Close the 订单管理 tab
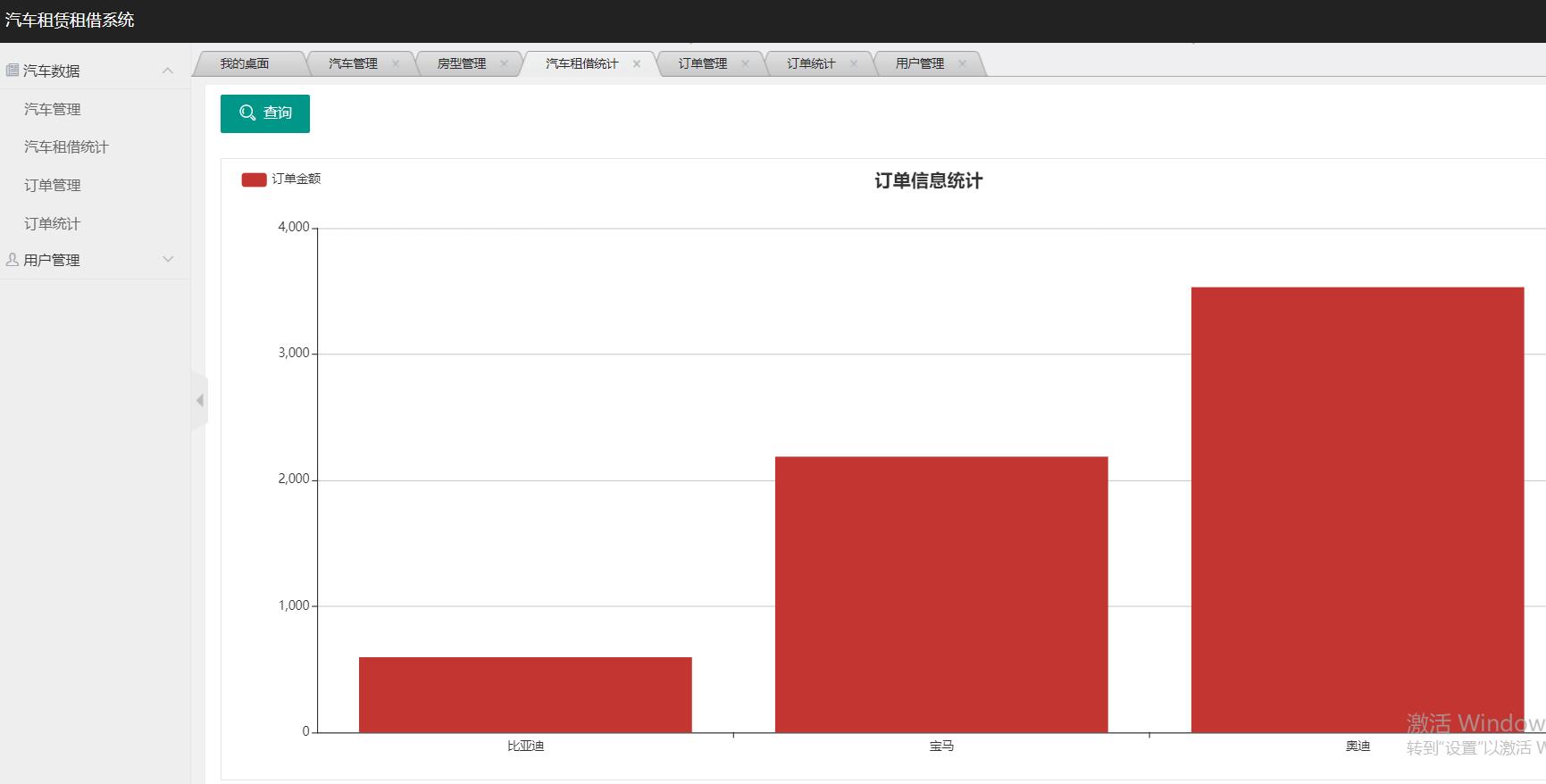 [745, 63]
